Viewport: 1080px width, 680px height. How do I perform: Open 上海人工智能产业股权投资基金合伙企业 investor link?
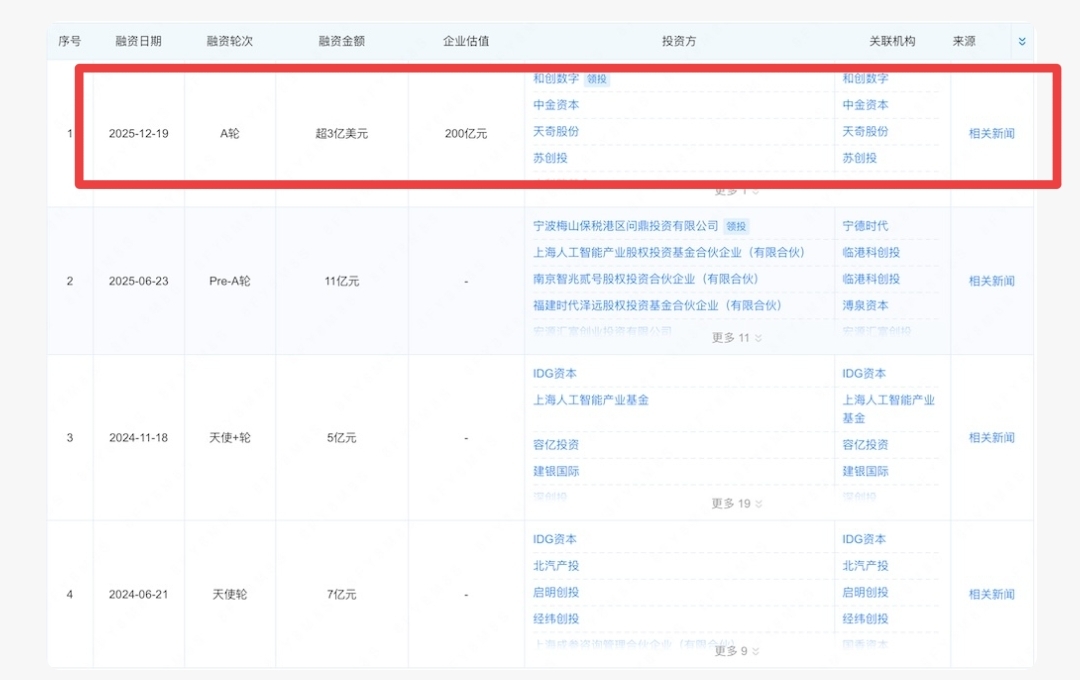pyautogui.click(x=669, y=252)
